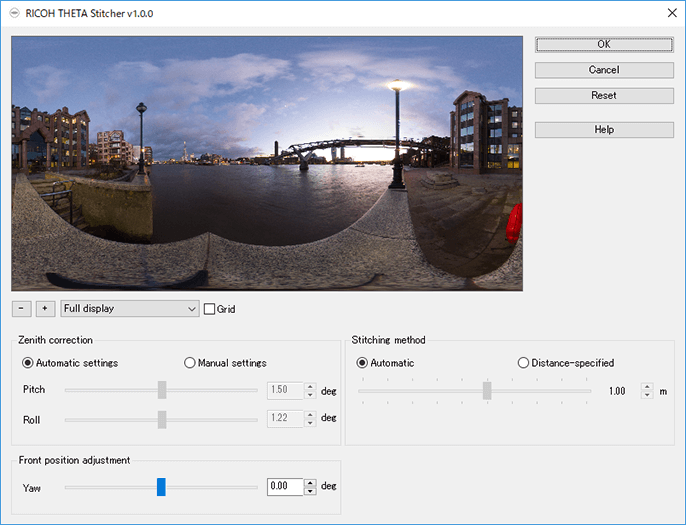
Task: Click the Yaw degree input field
Action: (284, 487)
